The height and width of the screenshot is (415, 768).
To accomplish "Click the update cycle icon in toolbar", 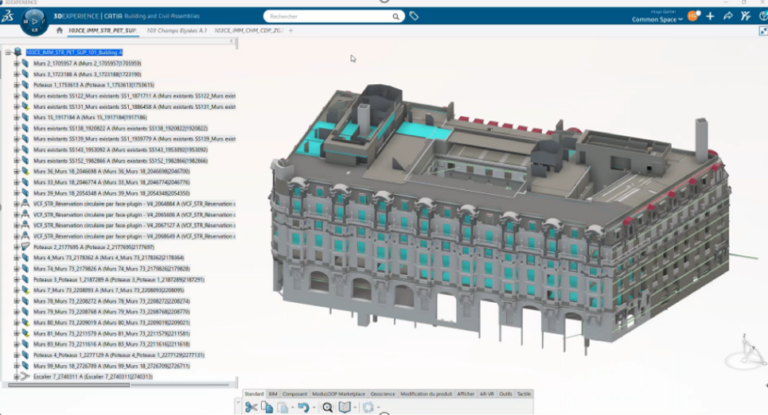I will pyautogui.click(x=368, y=407).
